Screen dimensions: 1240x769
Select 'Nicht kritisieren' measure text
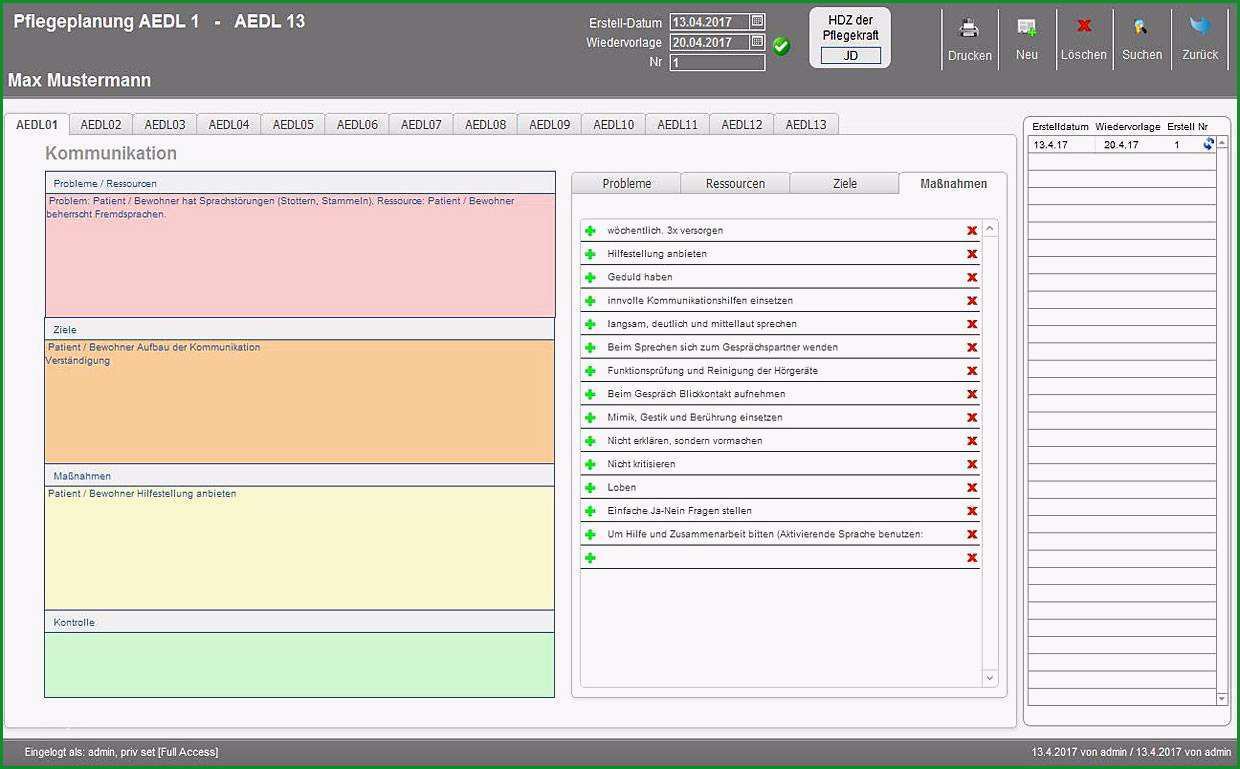[641, 464]
